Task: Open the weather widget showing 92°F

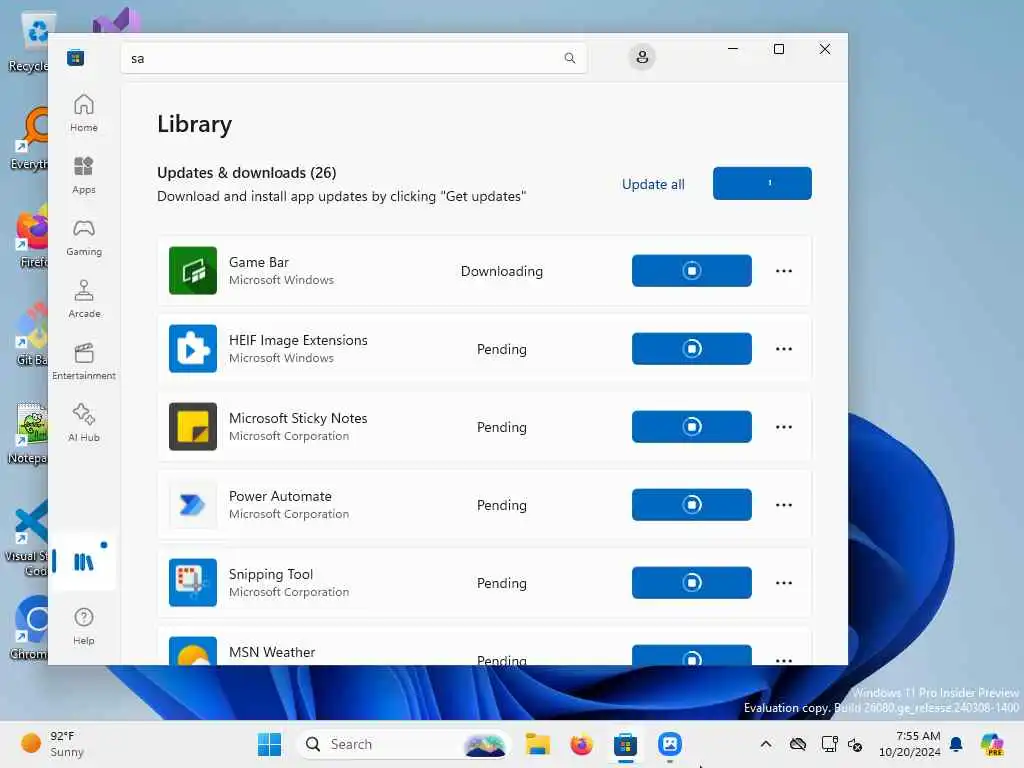Action: pos(54,744)
